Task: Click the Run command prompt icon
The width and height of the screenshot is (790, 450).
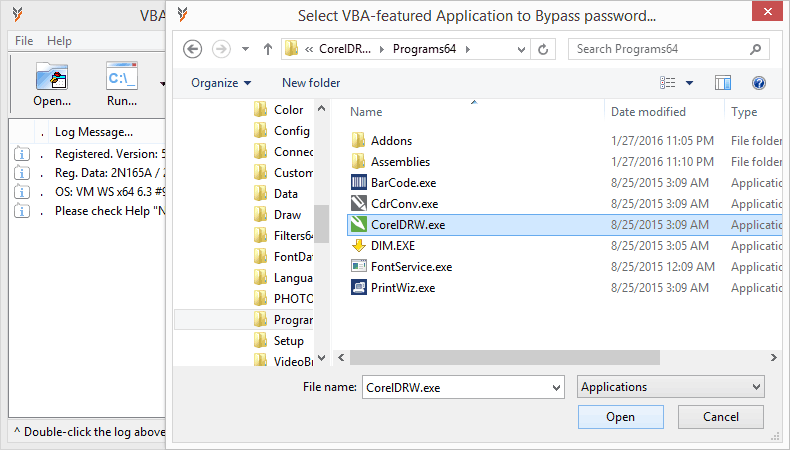Action: tap(121, 77)
